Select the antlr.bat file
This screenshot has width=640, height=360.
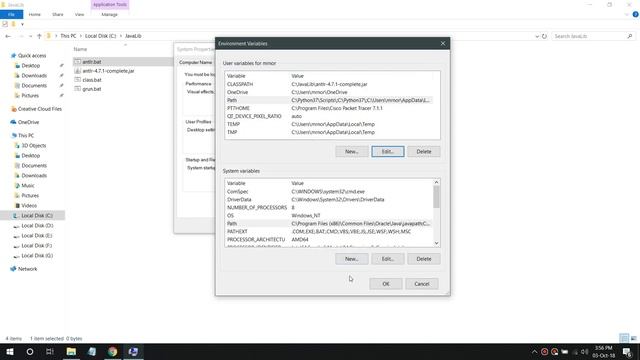tap(91, 62)
